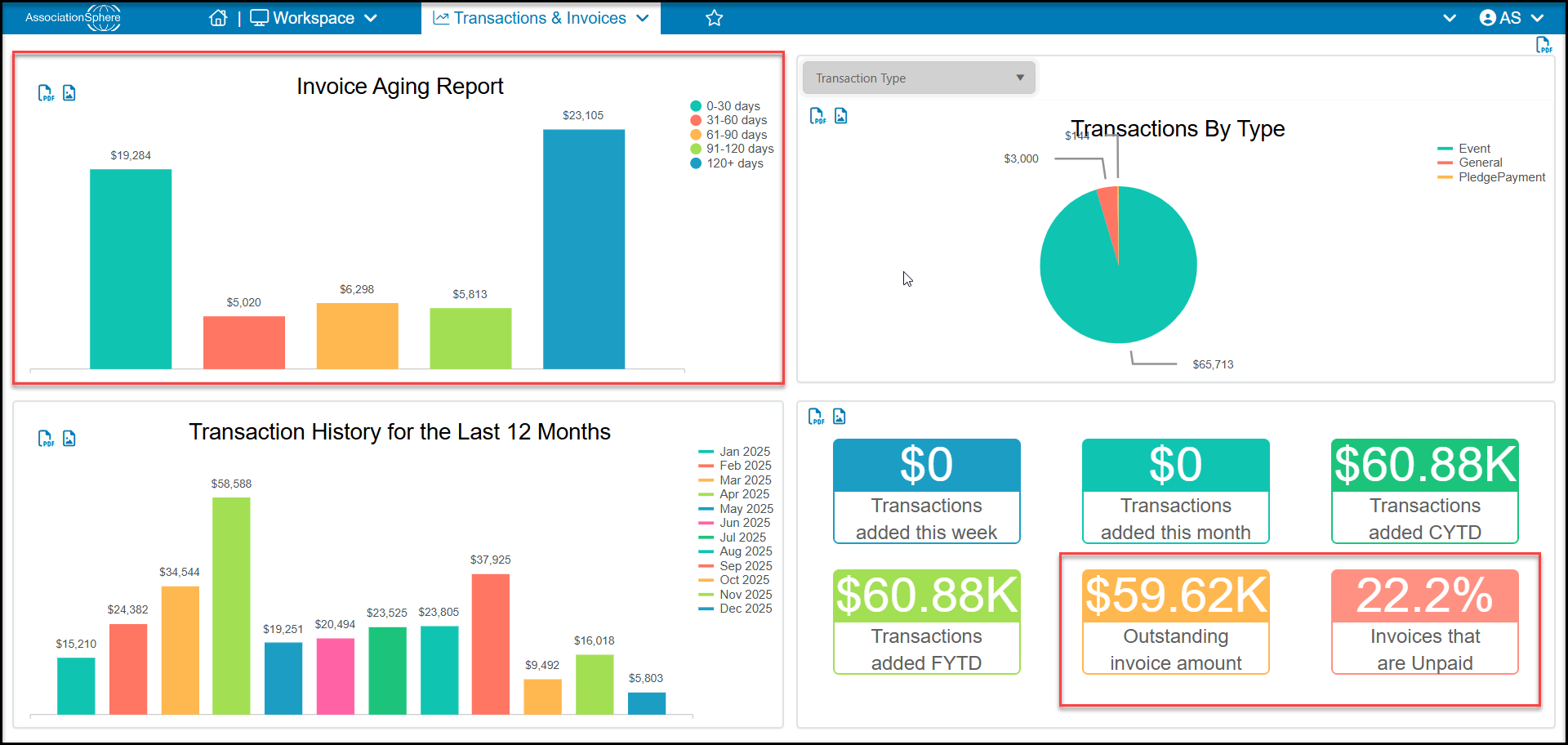Export Transaction History chart as image
Image resolution: width=1568 pixels, height=745 pixels.
[x=69, y=439]
